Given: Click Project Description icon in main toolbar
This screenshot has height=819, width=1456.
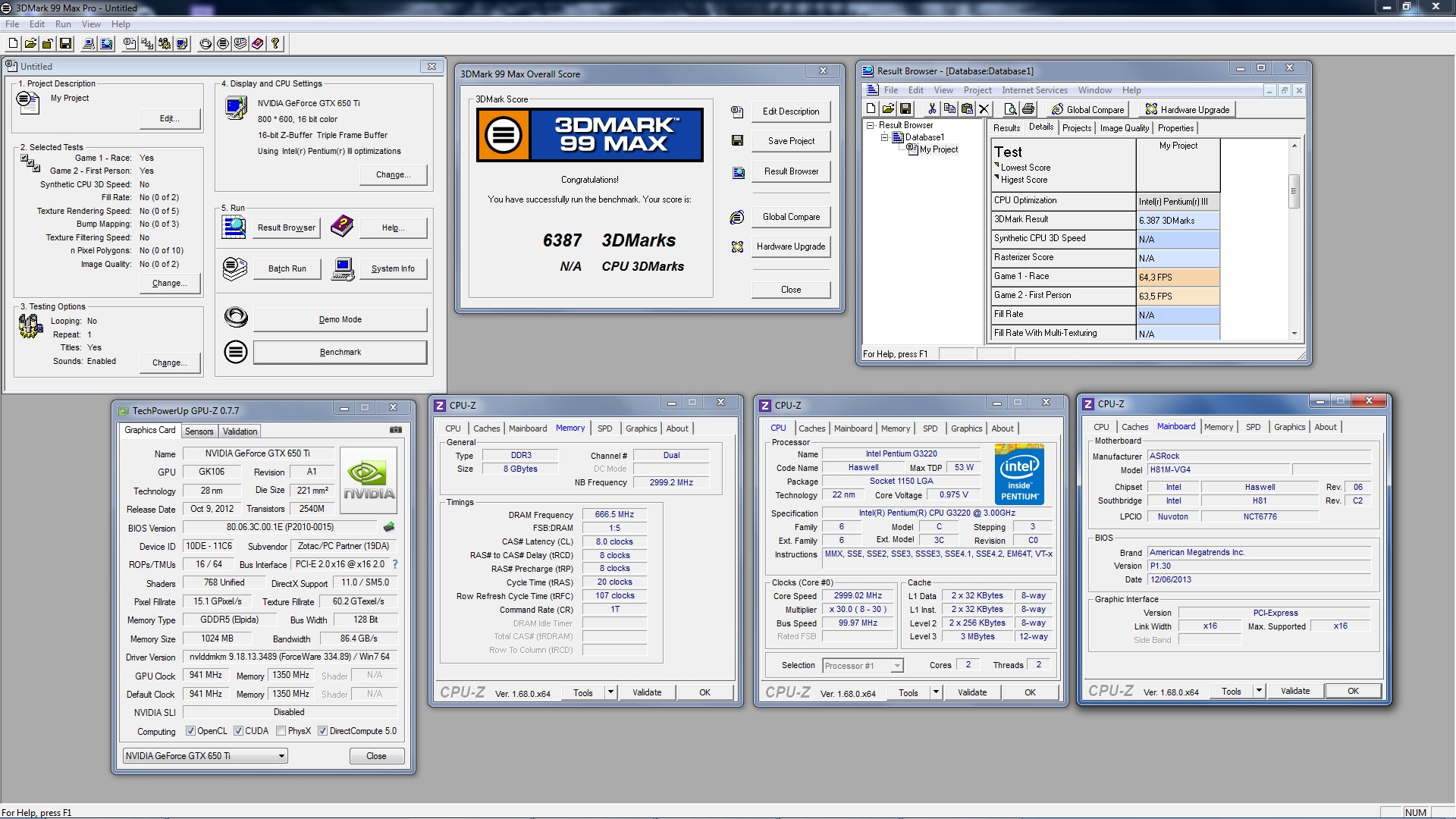Looking at the screenshot, I should 130,43.
